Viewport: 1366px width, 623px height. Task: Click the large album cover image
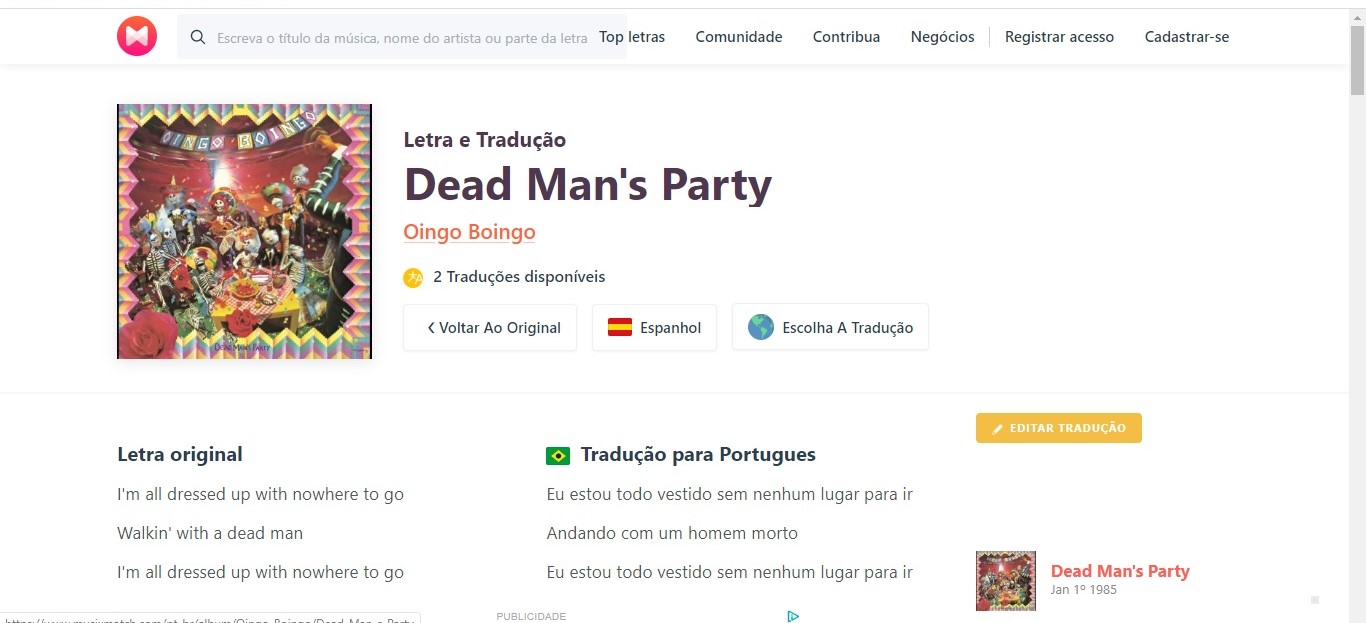pos(244,231)
